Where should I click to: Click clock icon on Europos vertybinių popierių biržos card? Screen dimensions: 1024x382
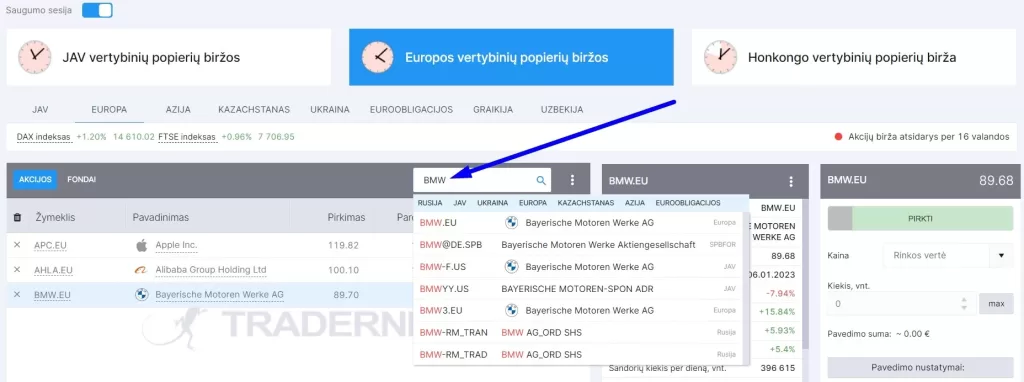377,57
